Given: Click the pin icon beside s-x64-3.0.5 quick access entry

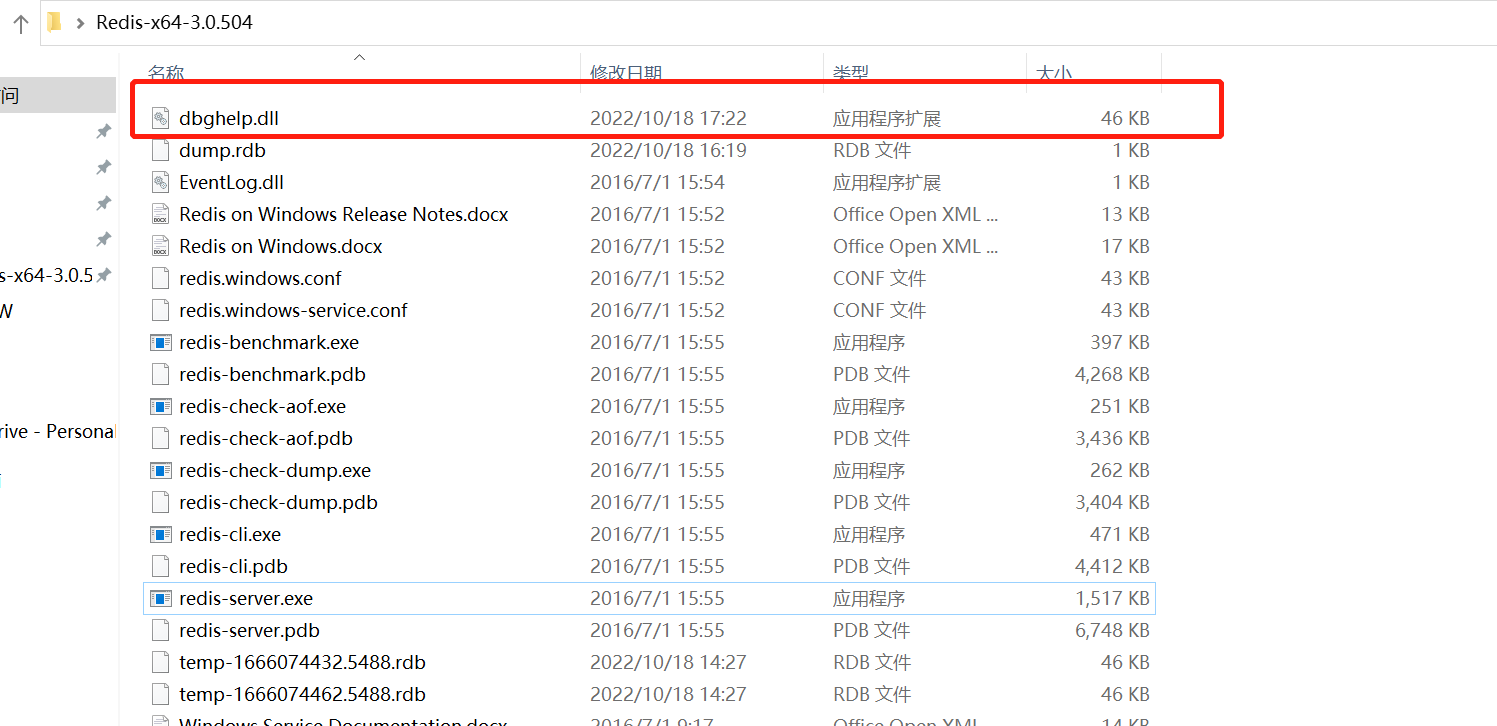Looking at the screenshot, I should 102,275.
